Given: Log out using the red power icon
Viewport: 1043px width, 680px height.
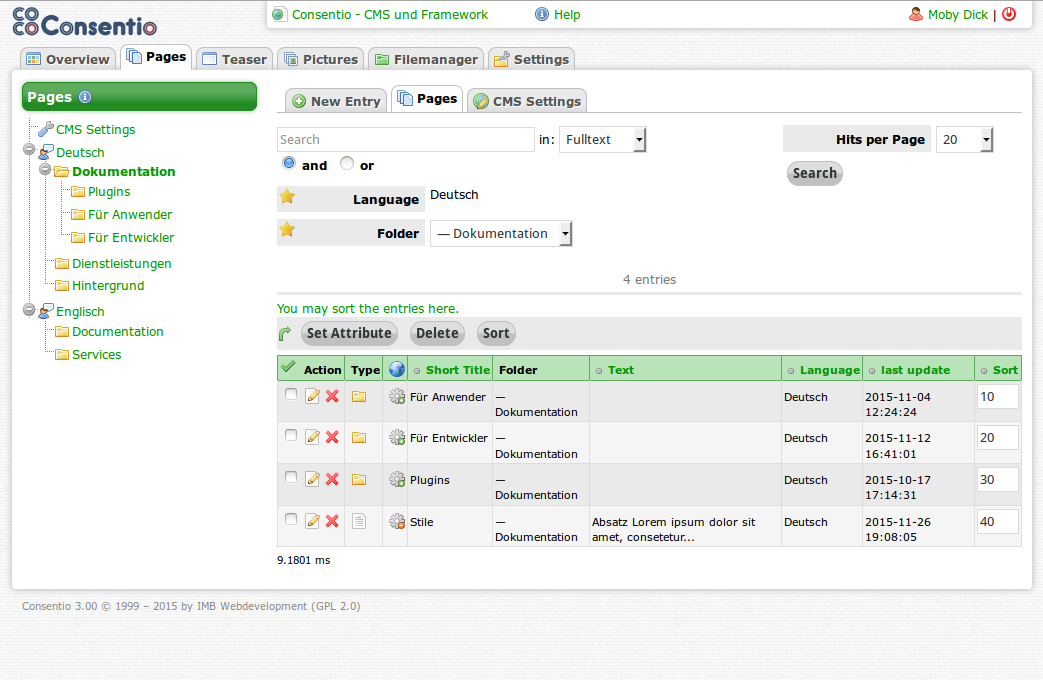Looking at the screenshot, I should pos(1010,14).
